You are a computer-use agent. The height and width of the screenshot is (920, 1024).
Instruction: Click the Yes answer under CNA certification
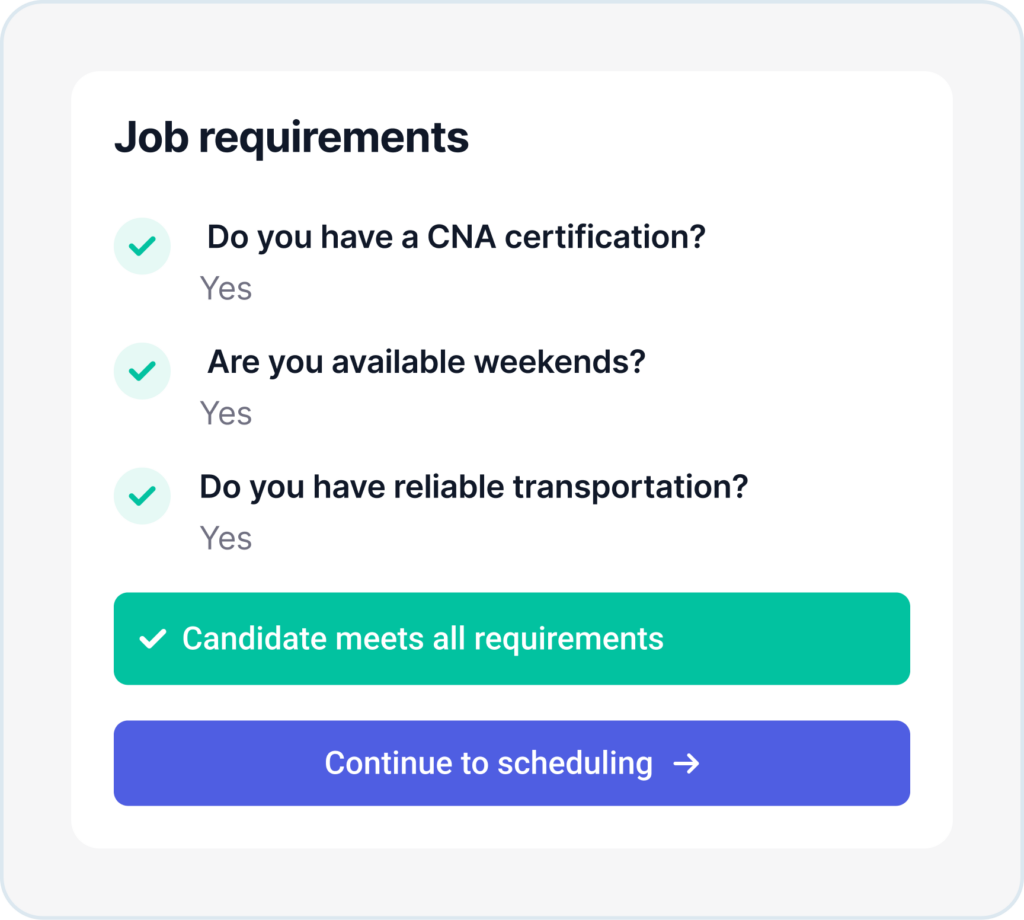(226, 289)
